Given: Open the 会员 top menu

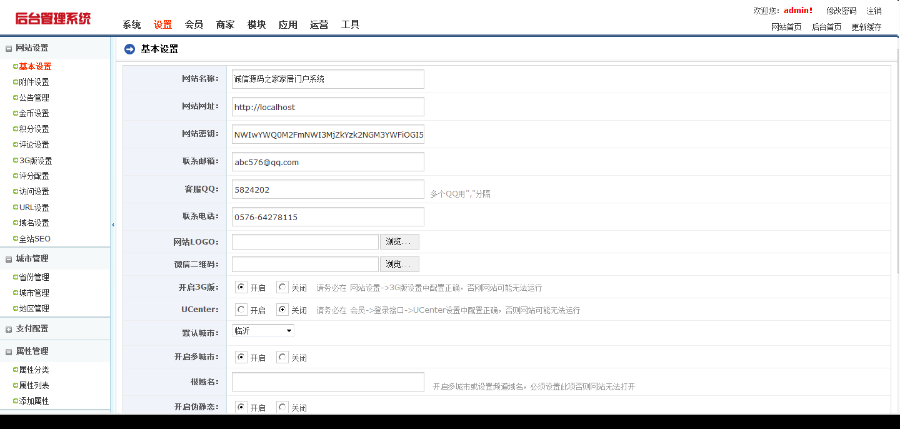Looking at the screenshot, I should [x=194, y=25].
